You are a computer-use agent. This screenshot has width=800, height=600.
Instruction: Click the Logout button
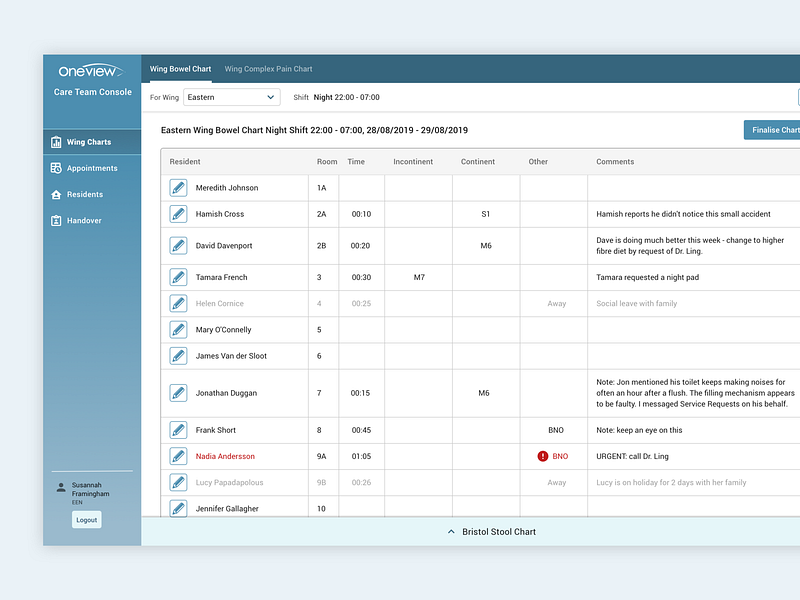point(87,520)
